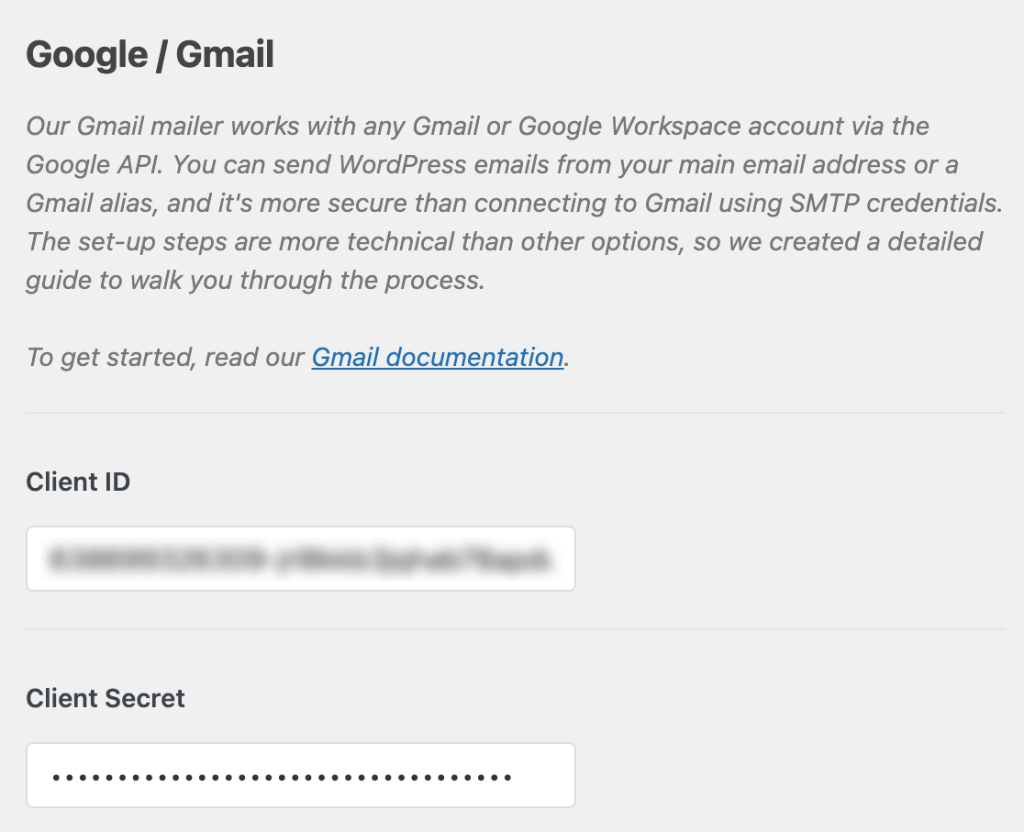Click the blurred Client ID value text
This screenshot has height=832, width=1024.
pyautogui.click(x=298, y=559)
